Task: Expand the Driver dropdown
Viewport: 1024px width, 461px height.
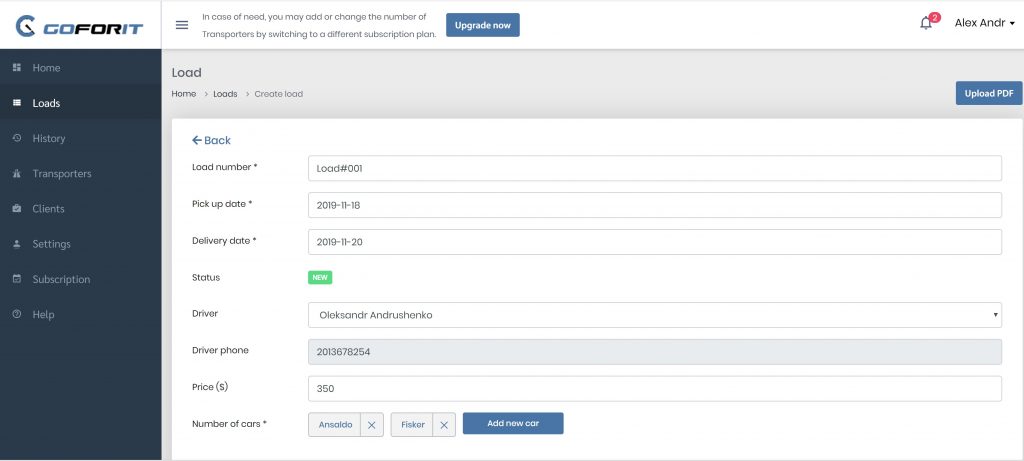Action: (654, 315)
